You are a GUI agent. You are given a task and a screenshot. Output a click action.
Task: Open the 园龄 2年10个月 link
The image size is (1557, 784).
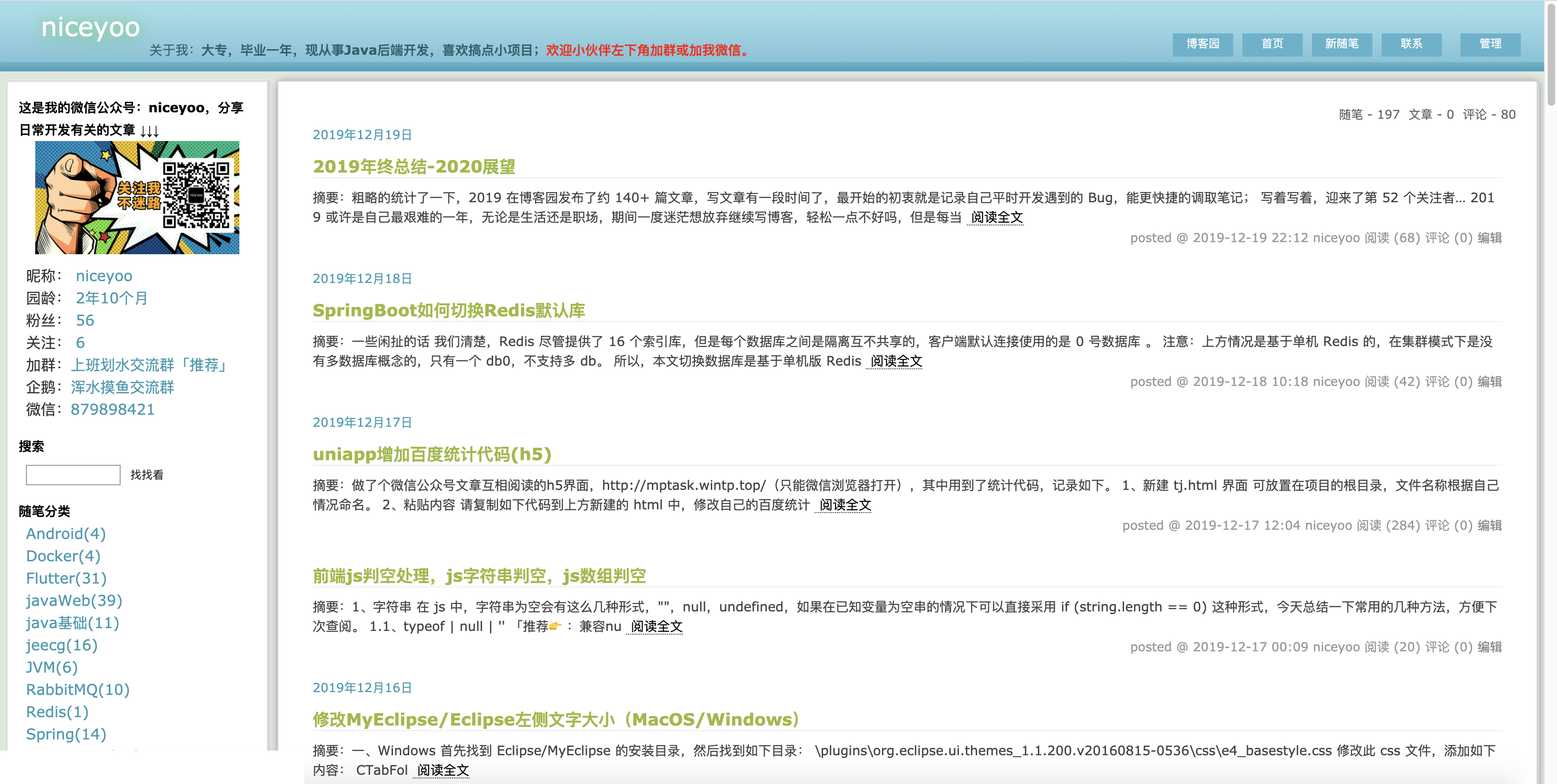tap(111, 298)
